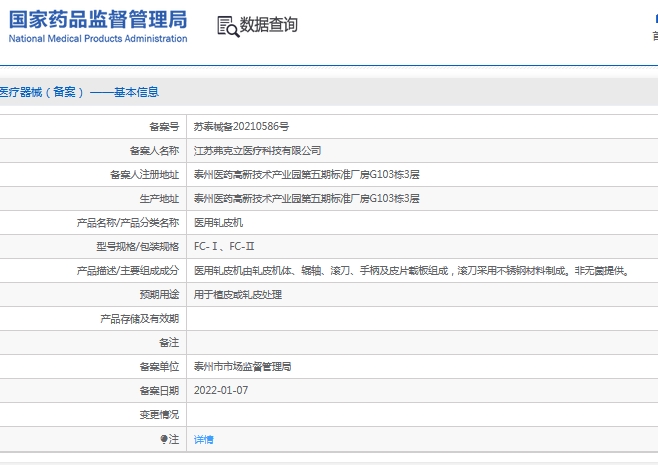Screen dimensions: 658x465
Task: Click the 生产地址 label
Action: coord(159,199)
